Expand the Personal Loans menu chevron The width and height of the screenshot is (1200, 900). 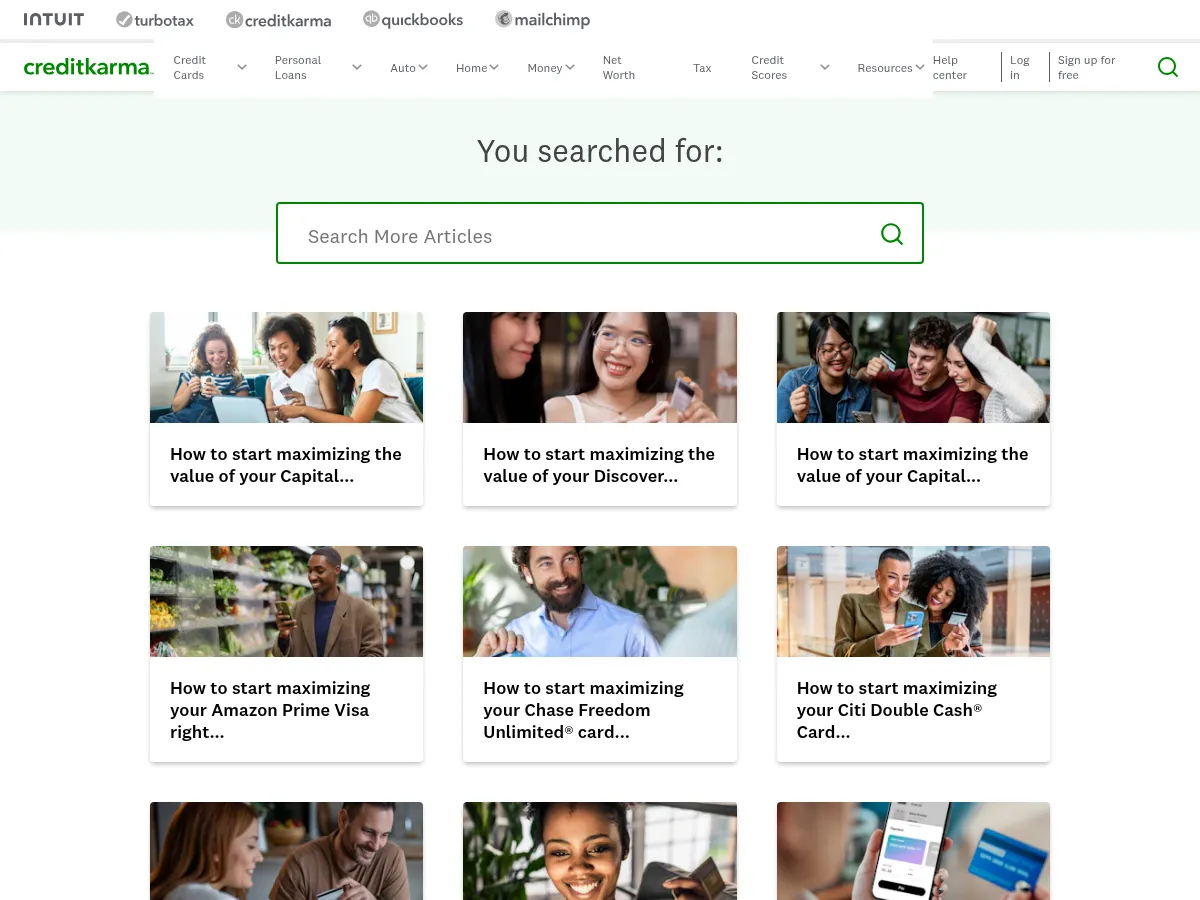pyautogui.click(x=356, y=67)
